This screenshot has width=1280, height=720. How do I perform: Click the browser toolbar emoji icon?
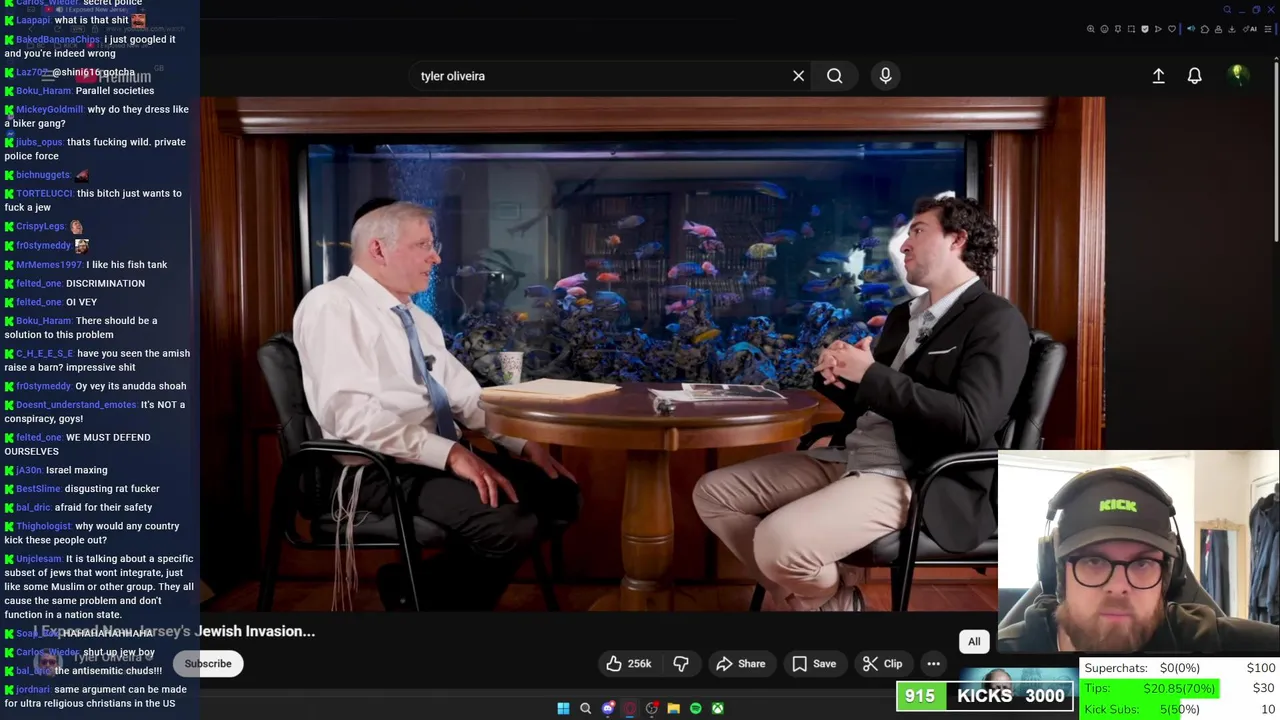pos(1104,29)
